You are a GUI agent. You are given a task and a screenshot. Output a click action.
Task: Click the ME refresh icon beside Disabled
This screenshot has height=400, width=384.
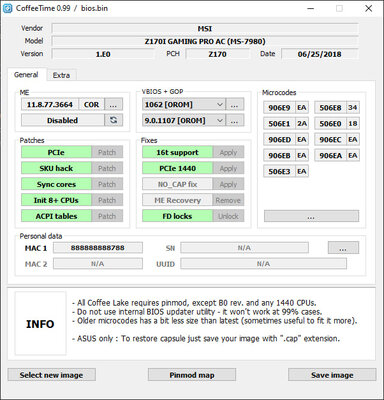click(113, 120)
